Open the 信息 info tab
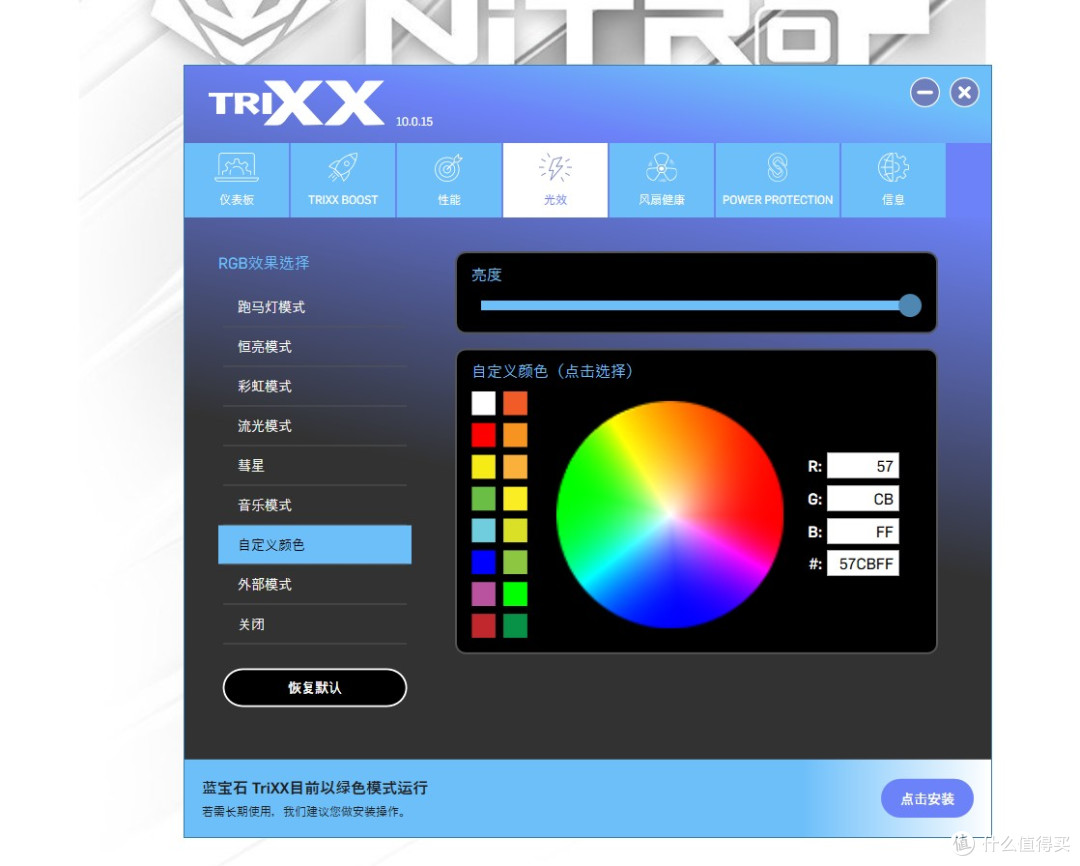 (x=893, y=180)
